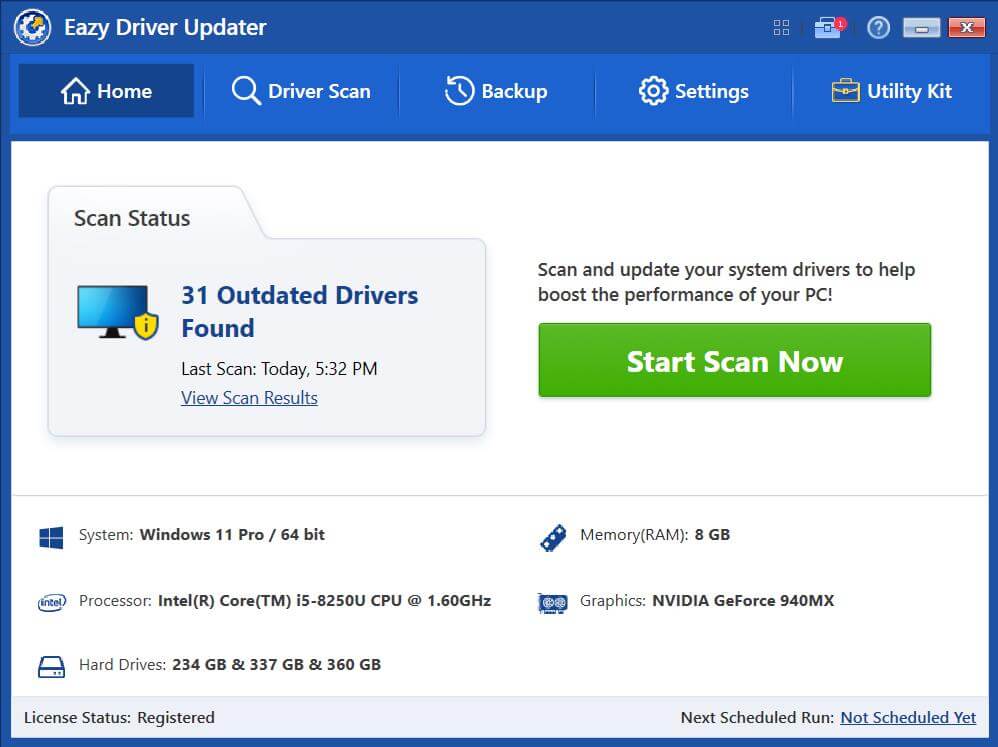Click the Windows logo system icon

51,537
